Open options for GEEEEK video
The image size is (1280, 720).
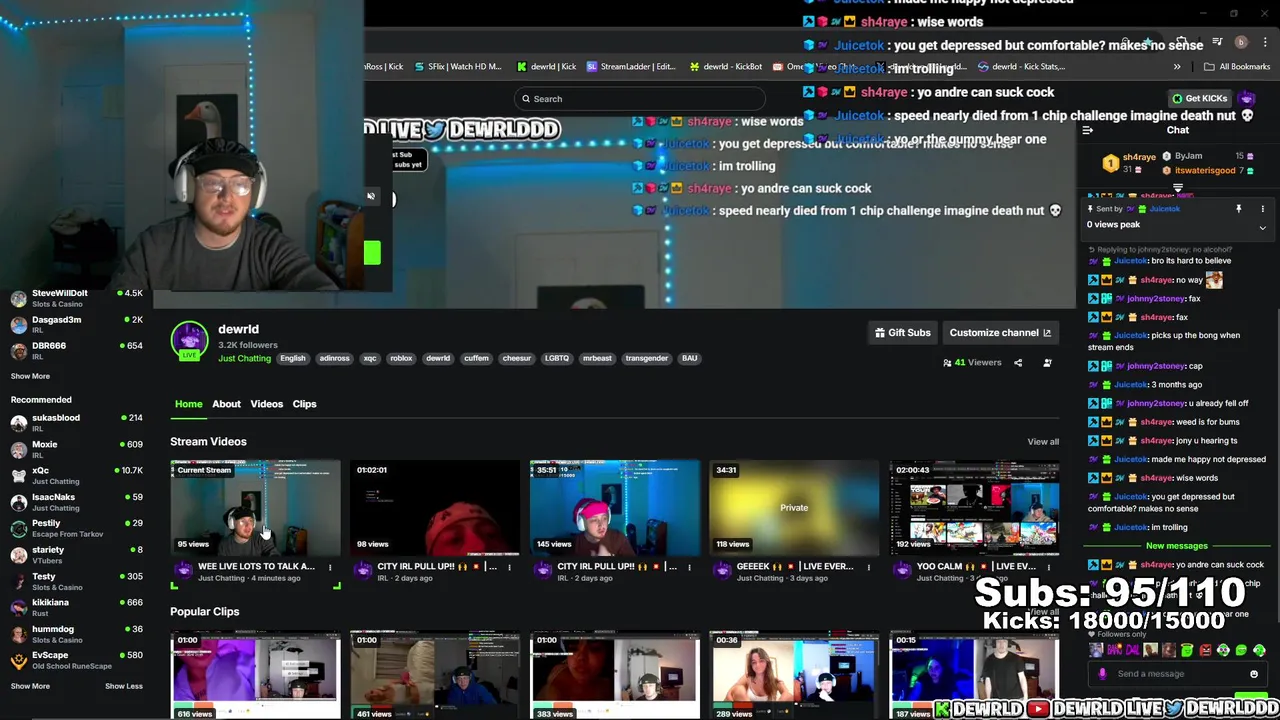pos(868,567)
